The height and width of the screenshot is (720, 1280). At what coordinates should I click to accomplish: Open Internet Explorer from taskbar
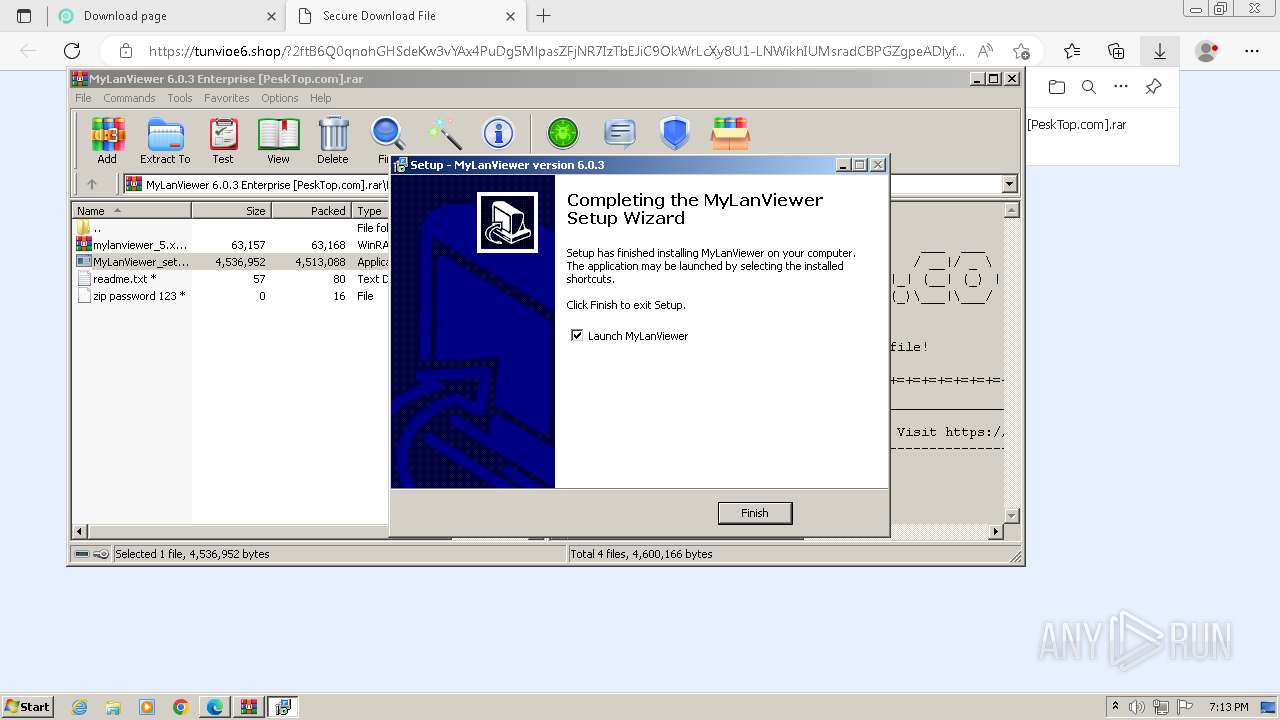coord(79,707)
